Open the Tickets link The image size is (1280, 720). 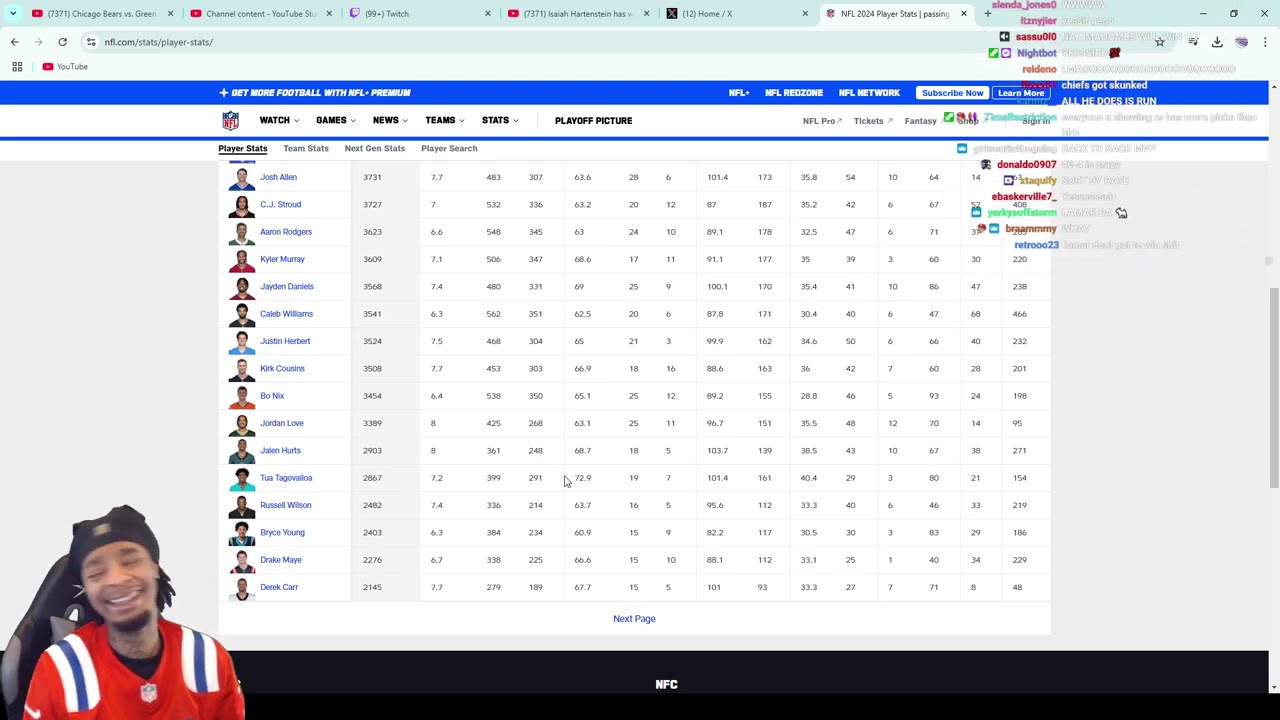tap(873, 121)
